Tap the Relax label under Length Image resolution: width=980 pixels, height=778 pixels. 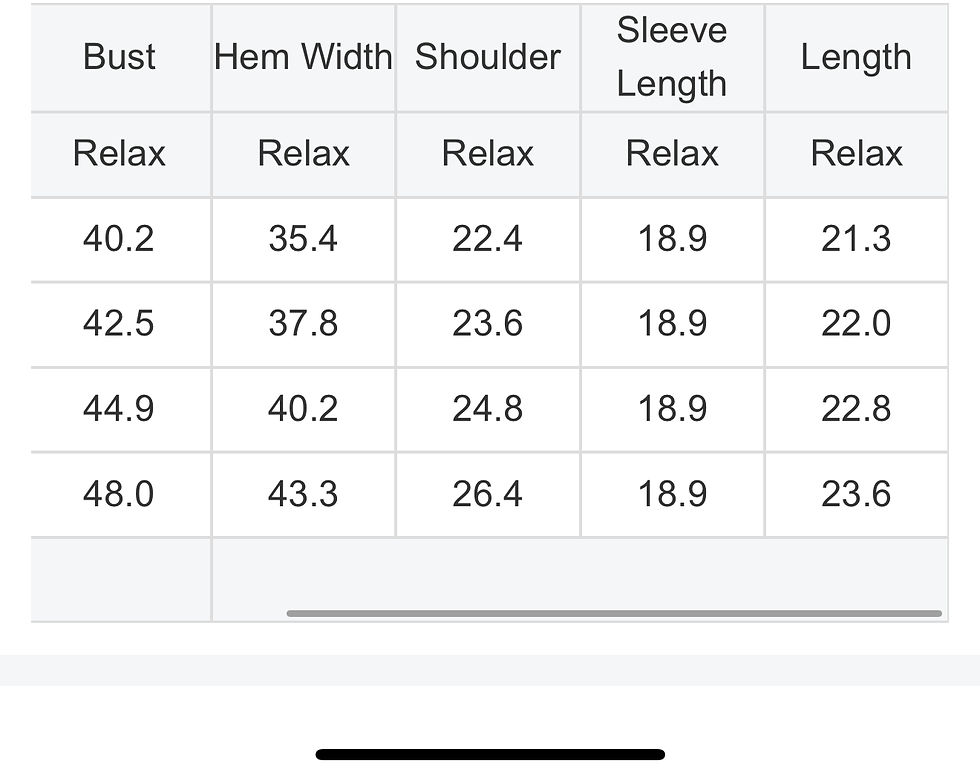click(x=856, y=154)
